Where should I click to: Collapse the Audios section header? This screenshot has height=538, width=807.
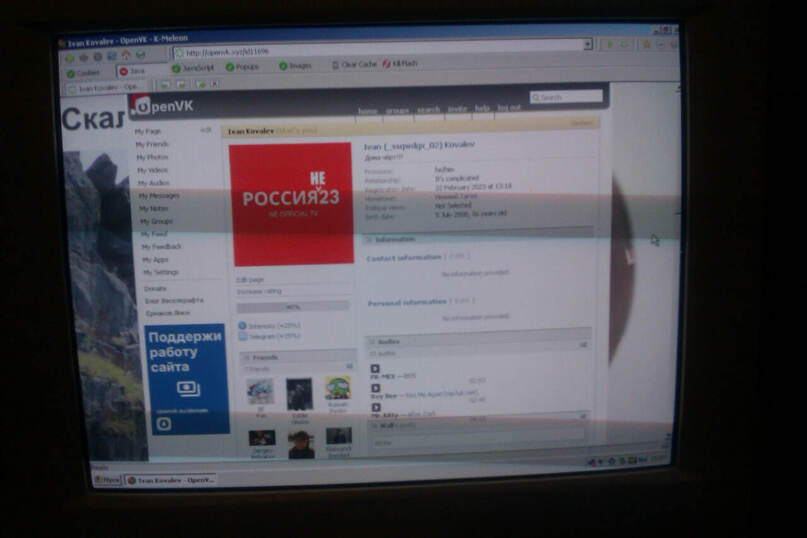coord(478,341)
